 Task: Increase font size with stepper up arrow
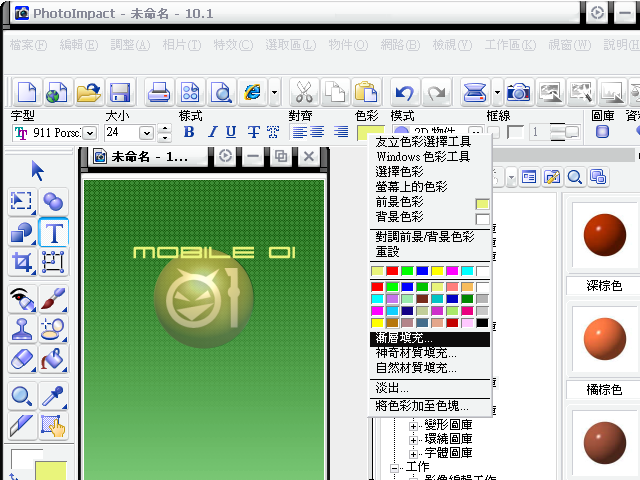click(164, 129)
